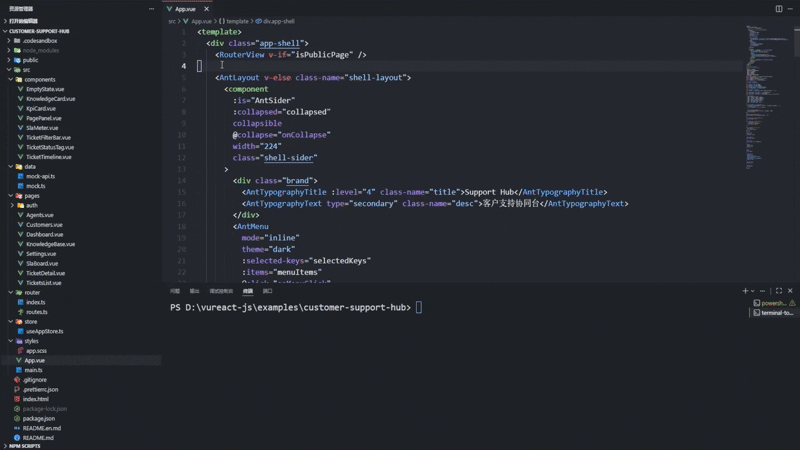The image size is (800, 450).
Task: Close the bottom terminal panel
Action: [790, 291]
